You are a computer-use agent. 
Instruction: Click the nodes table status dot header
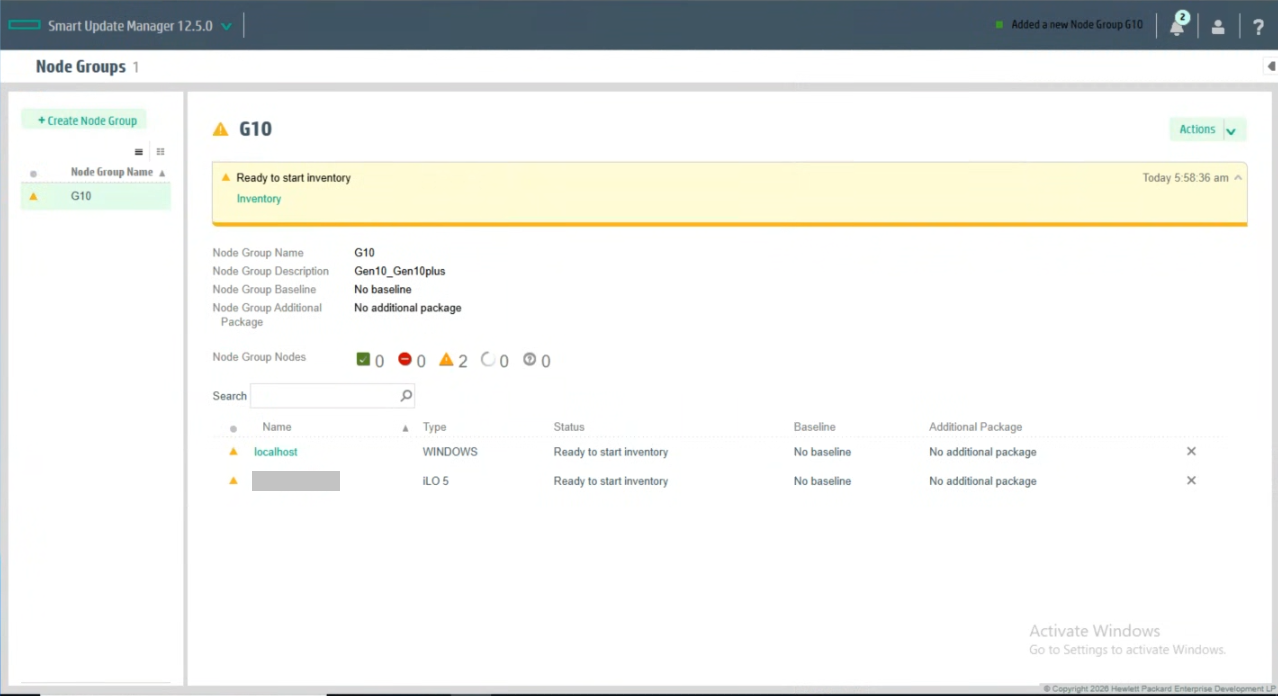click(233, 428)
